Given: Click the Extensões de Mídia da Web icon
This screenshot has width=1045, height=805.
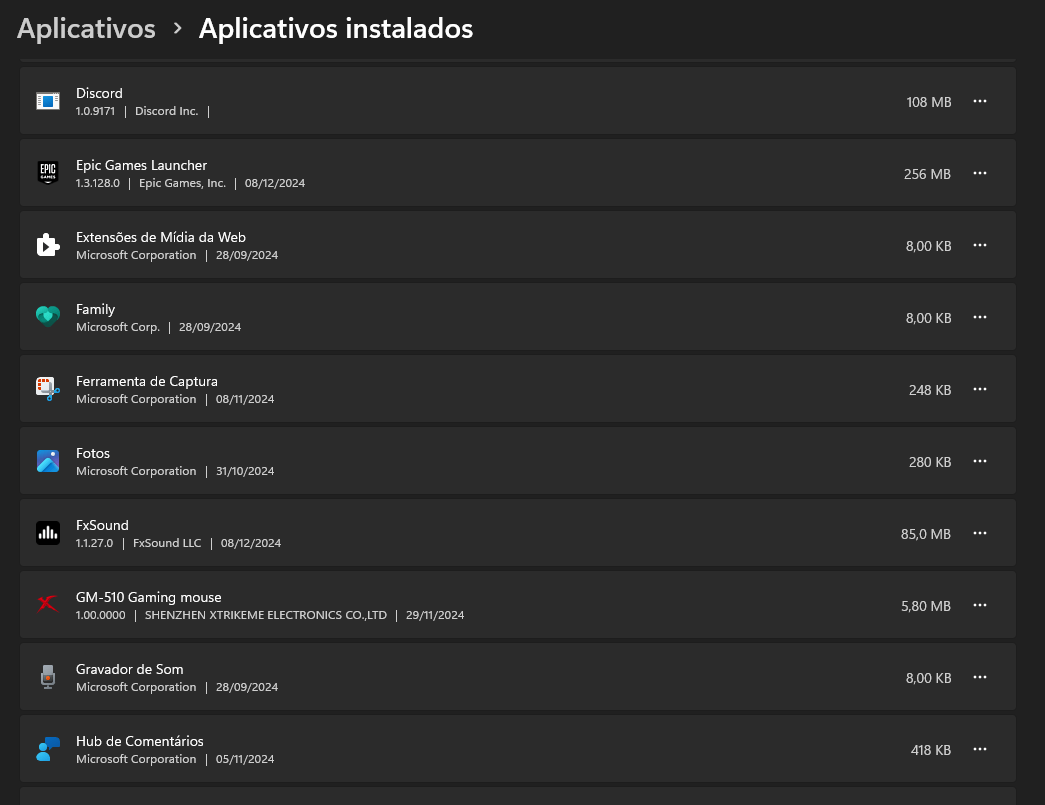Looking at the screenshot, I should 48,245.
